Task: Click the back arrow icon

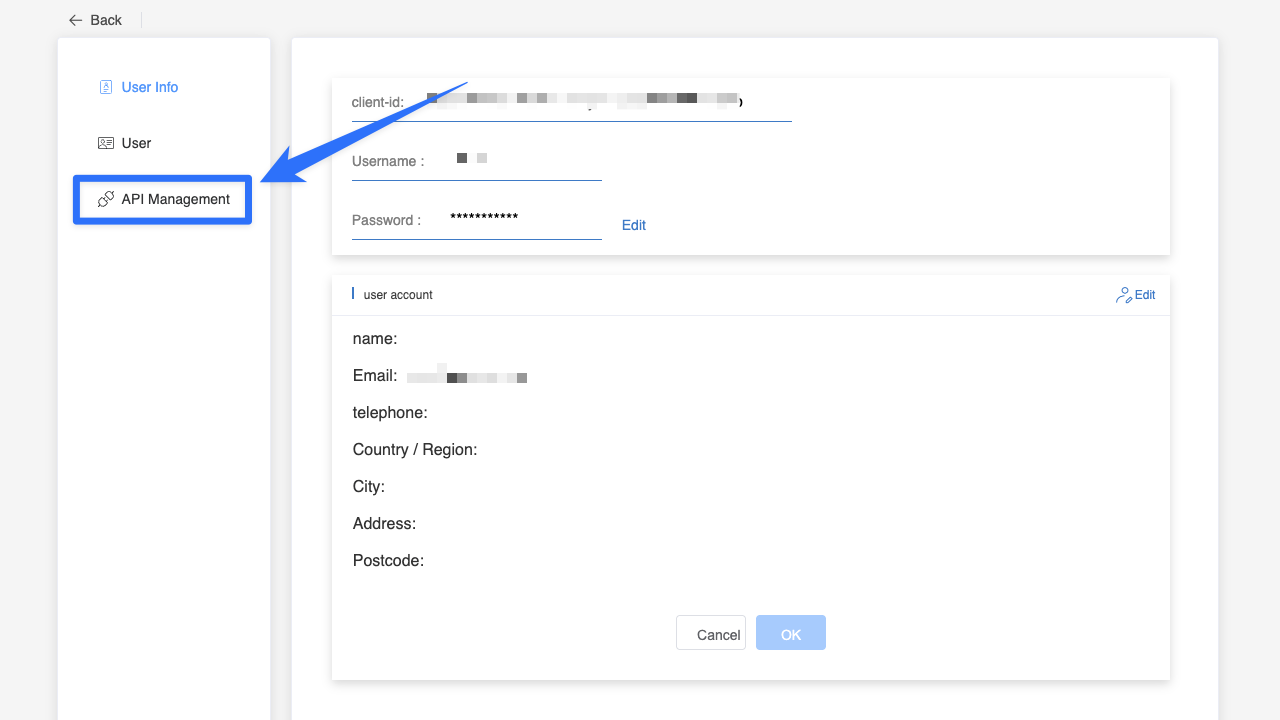Action: tap(75, 20)
